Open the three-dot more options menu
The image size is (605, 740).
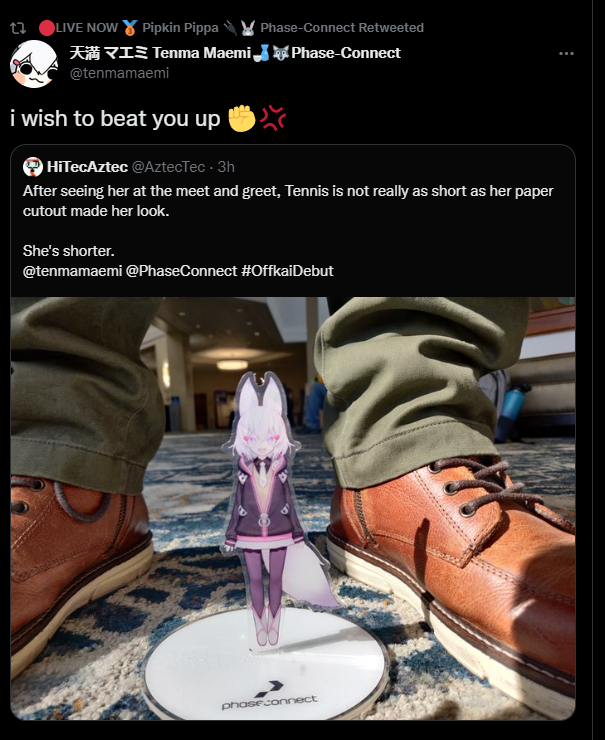566,53
